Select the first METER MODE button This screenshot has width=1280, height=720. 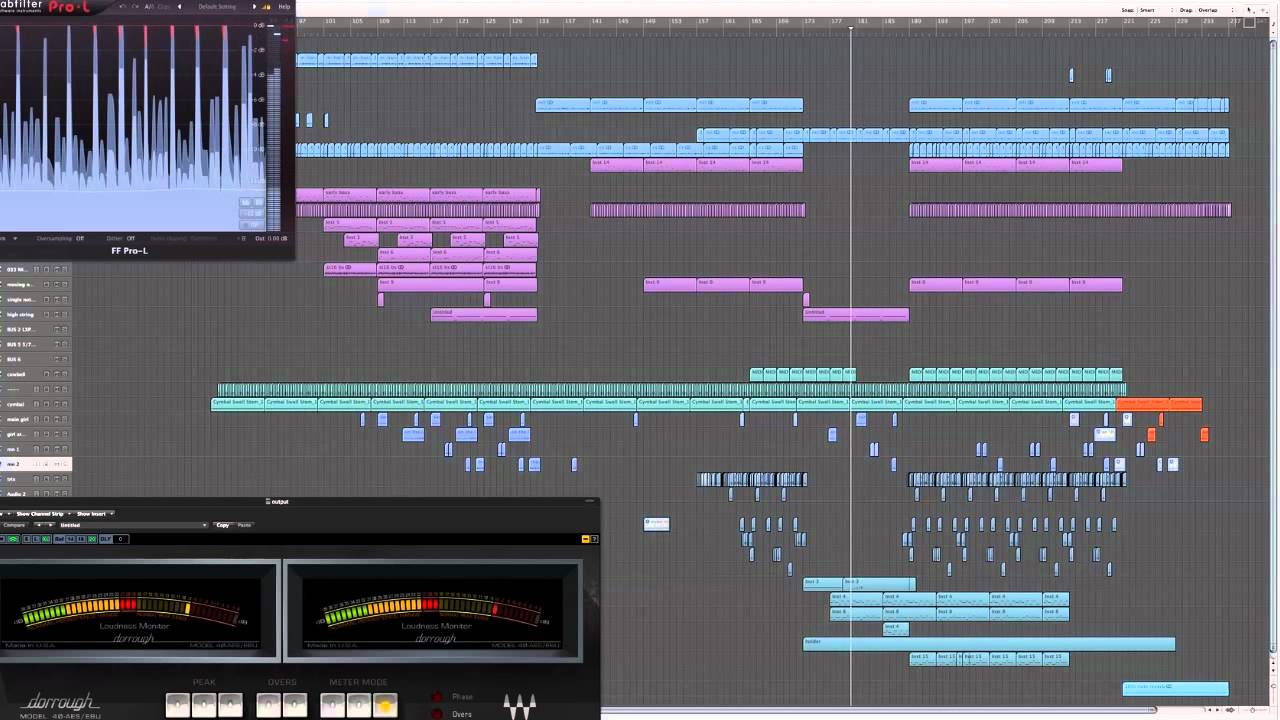332,705
